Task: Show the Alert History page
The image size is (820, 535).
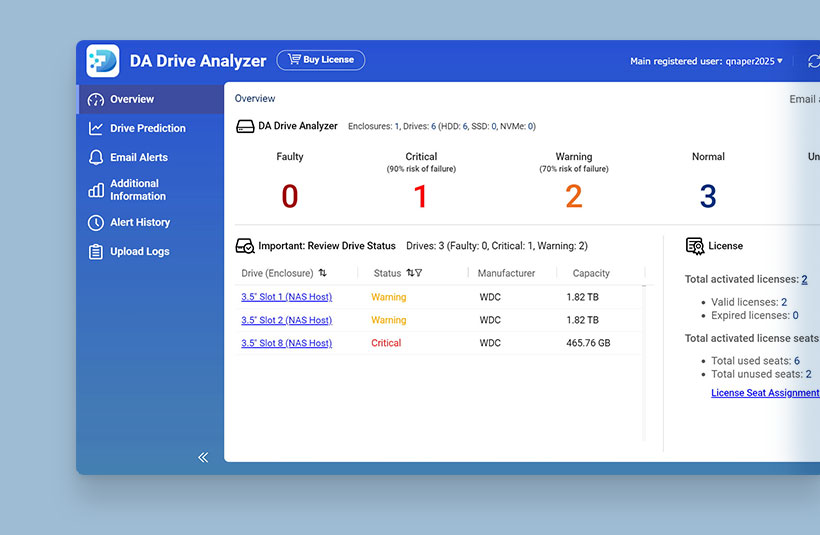Action: 140,222
